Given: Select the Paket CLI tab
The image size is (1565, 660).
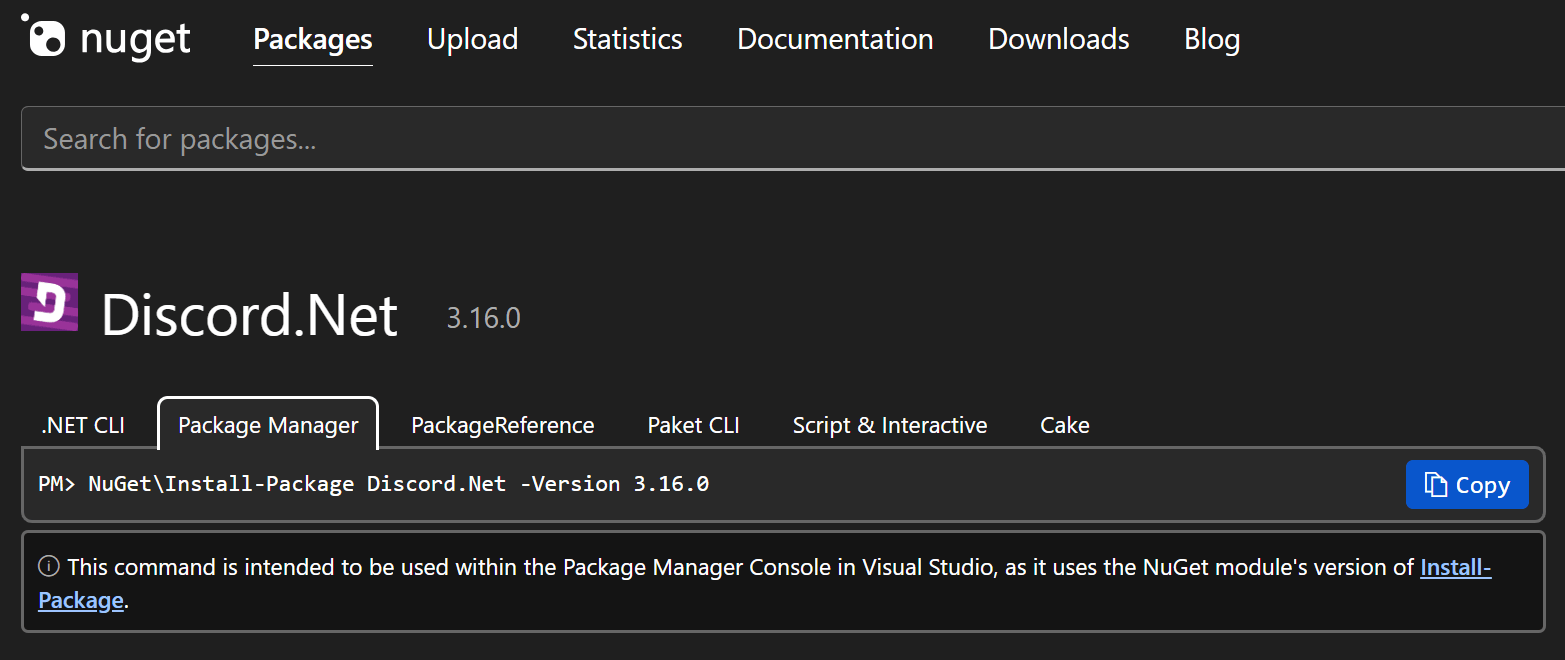Looking at the screenshot, I should coord(694,425).
